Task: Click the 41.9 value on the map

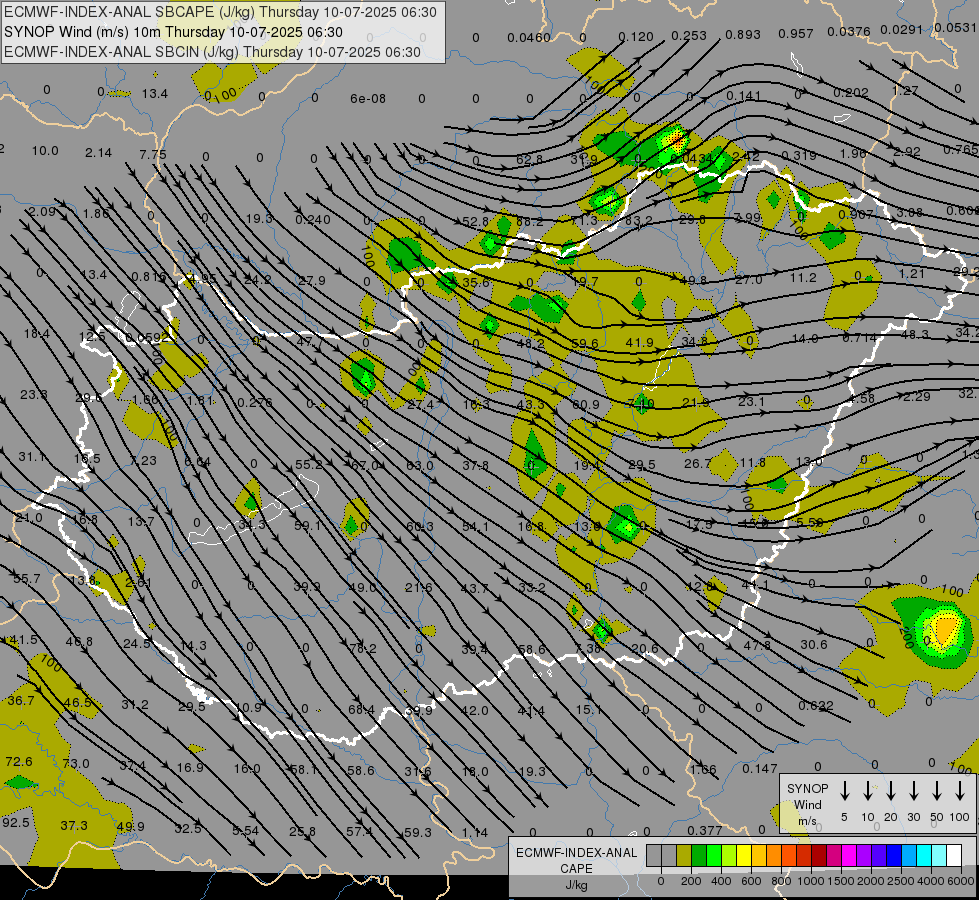Action: pyautogui.click(x=639, y=343)
